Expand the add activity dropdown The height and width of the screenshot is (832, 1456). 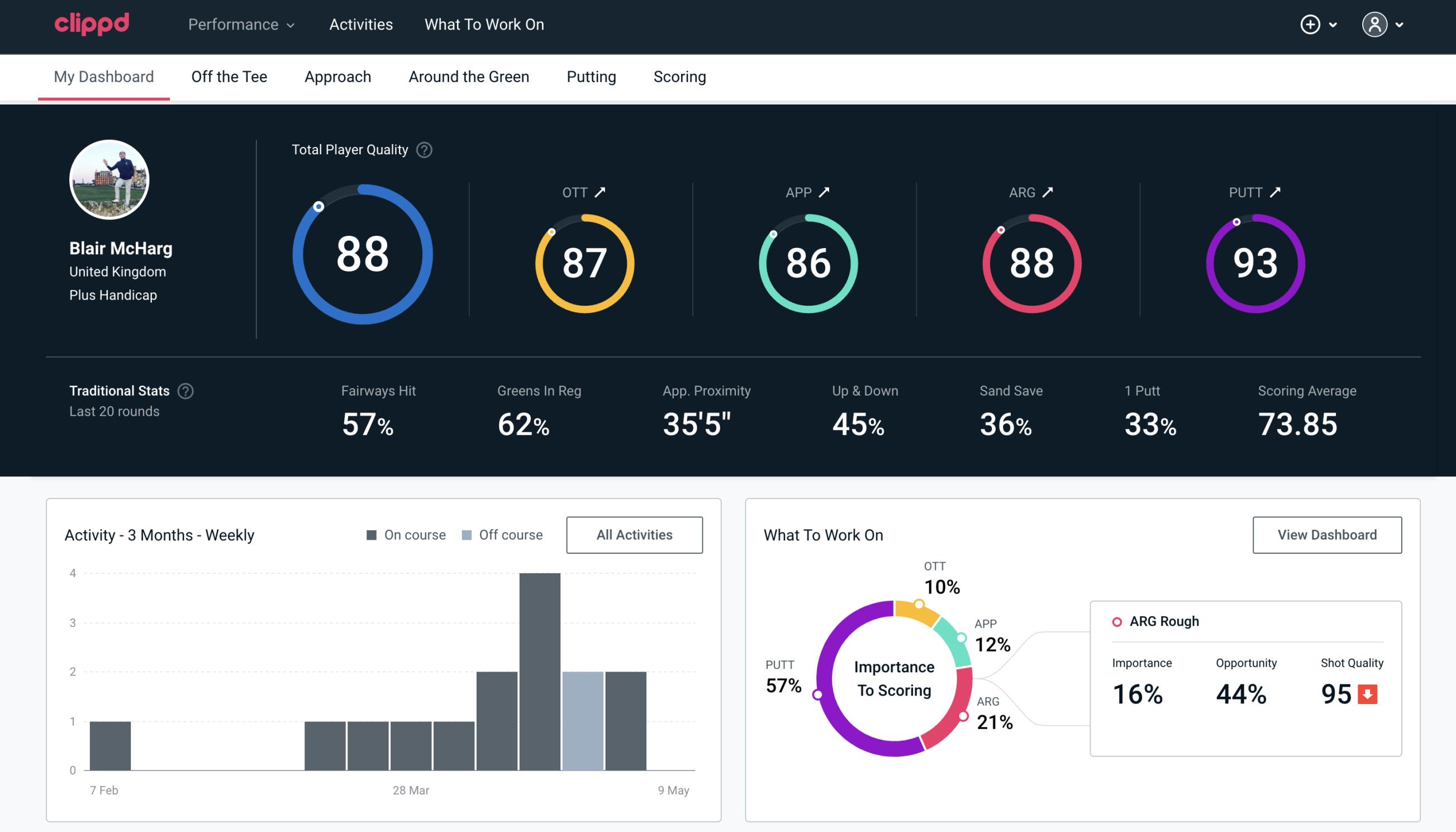1333,25
